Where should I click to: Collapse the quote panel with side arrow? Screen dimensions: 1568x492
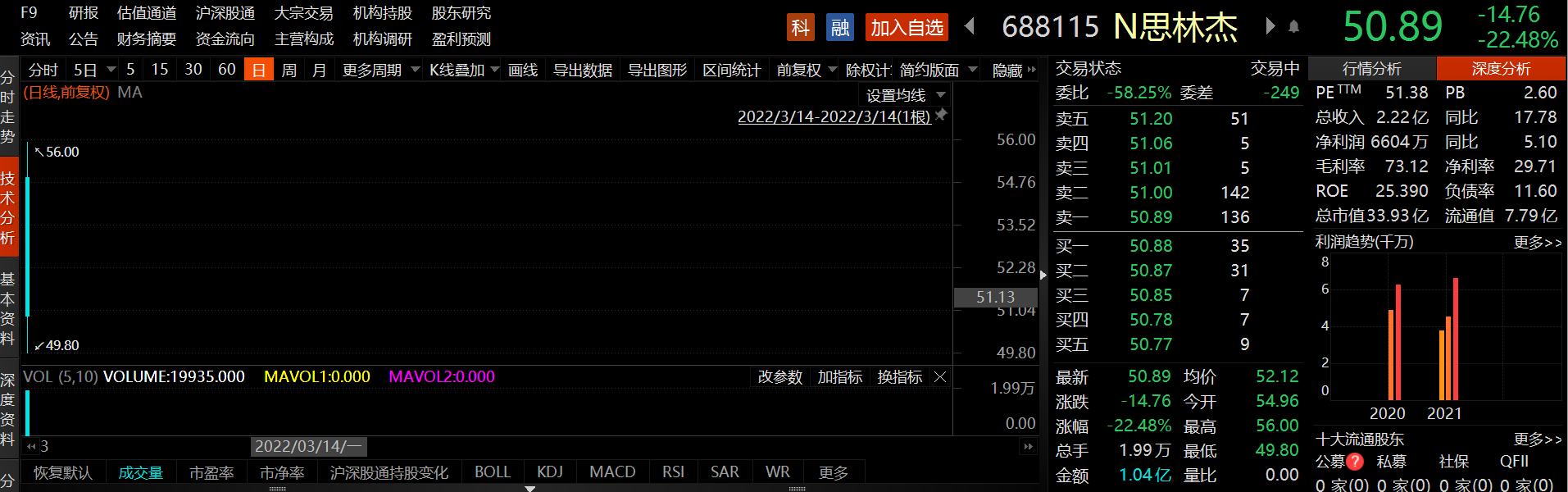click(x=1043, y=276)
